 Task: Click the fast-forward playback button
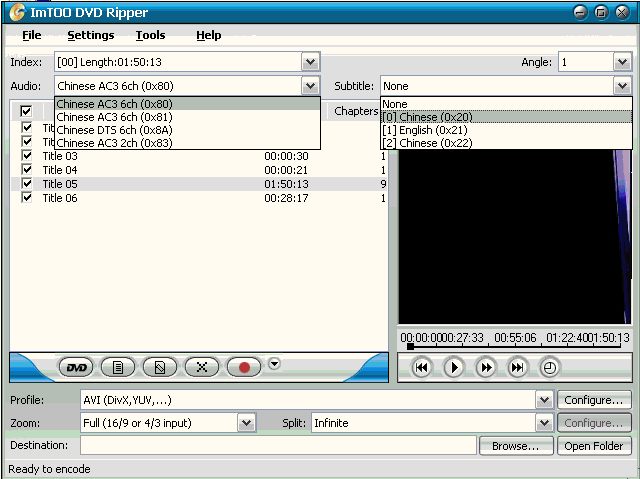tap(485, 367)
